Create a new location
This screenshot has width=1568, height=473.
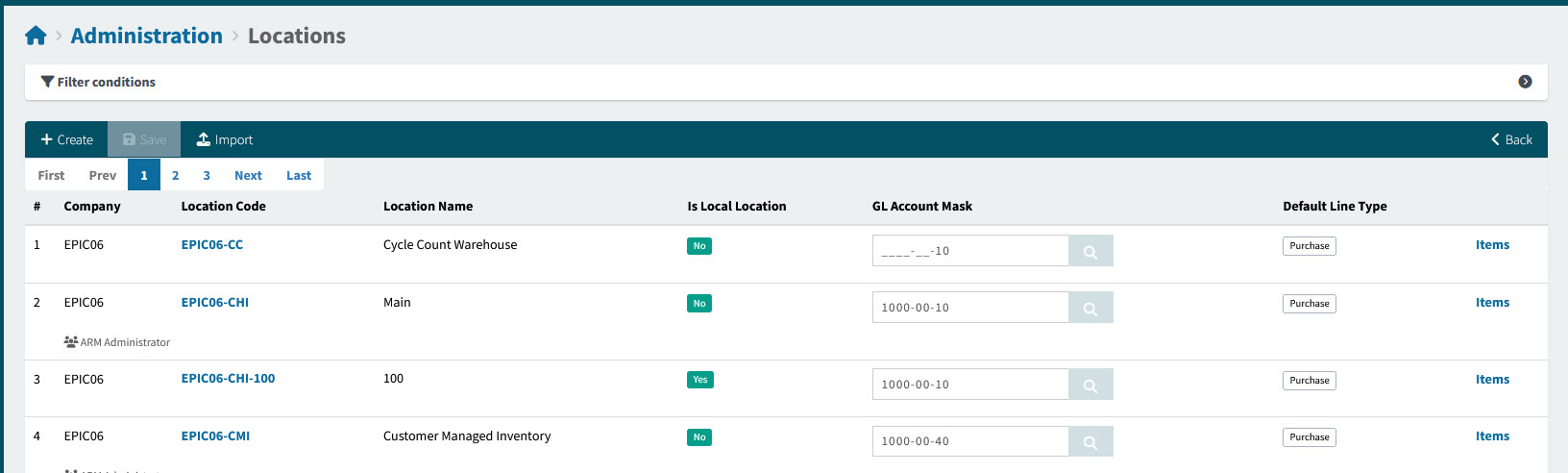[x=66, y=139]
